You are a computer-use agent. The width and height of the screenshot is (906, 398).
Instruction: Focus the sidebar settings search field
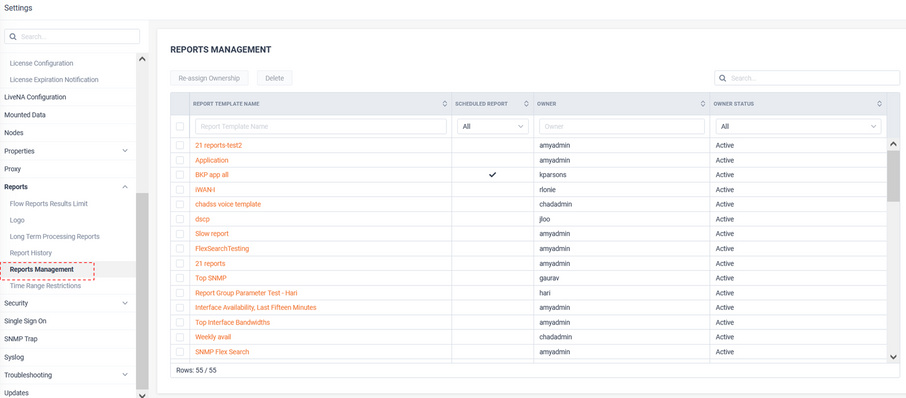[72, 36]
